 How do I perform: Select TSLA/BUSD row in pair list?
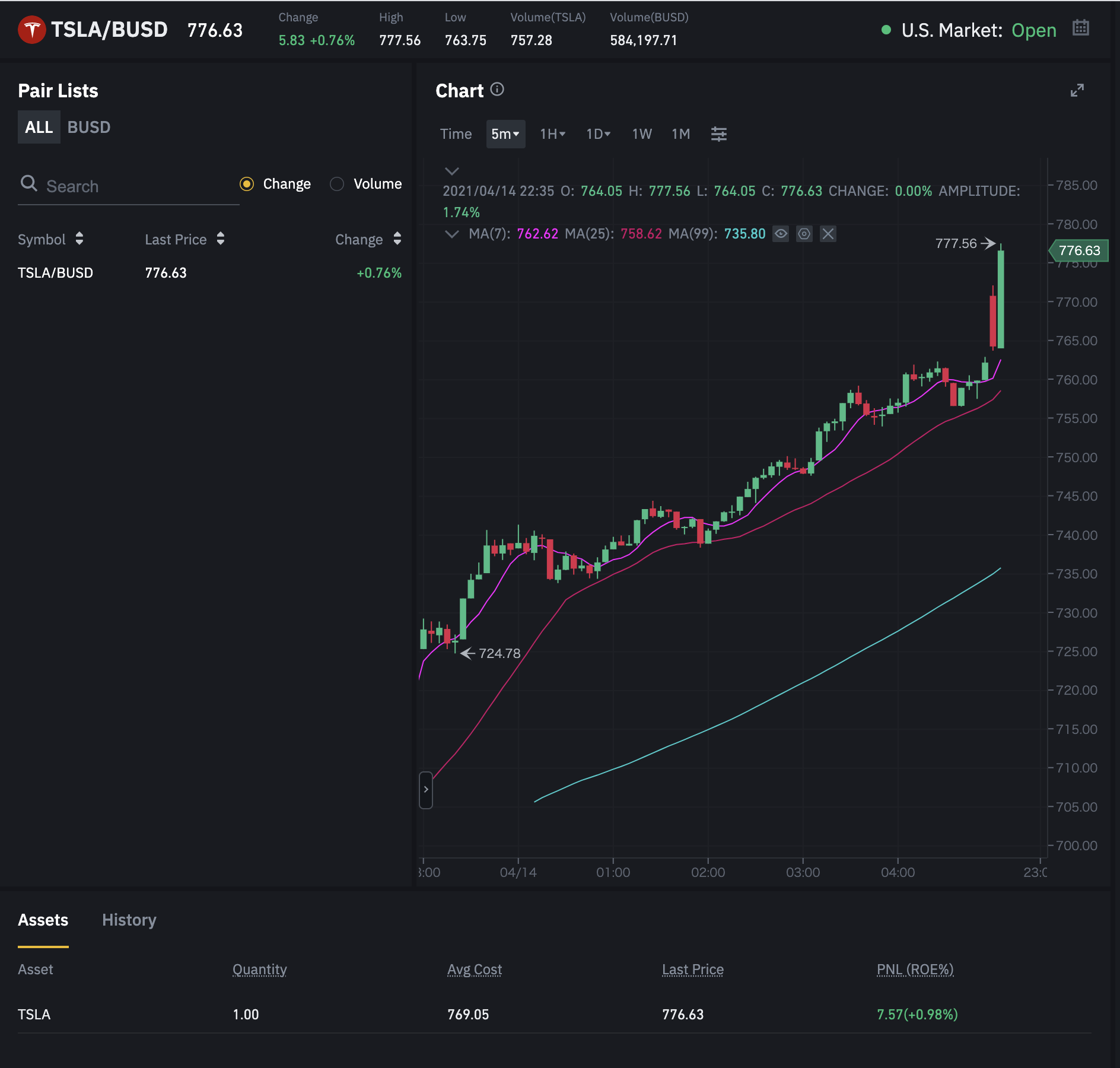tap(210, 273)
